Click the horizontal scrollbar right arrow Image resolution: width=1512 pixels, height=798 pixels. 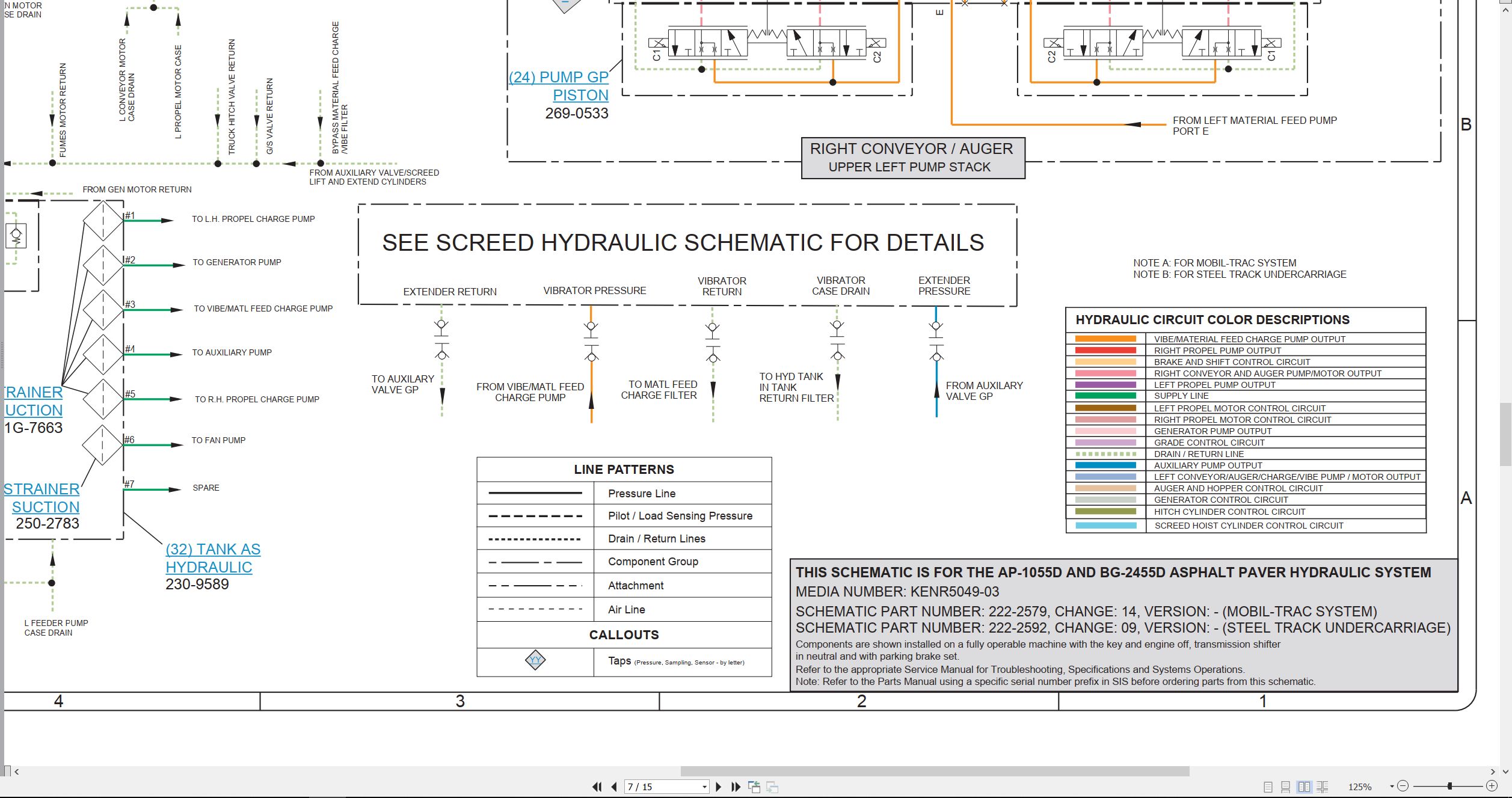(x=1493, y=771)
